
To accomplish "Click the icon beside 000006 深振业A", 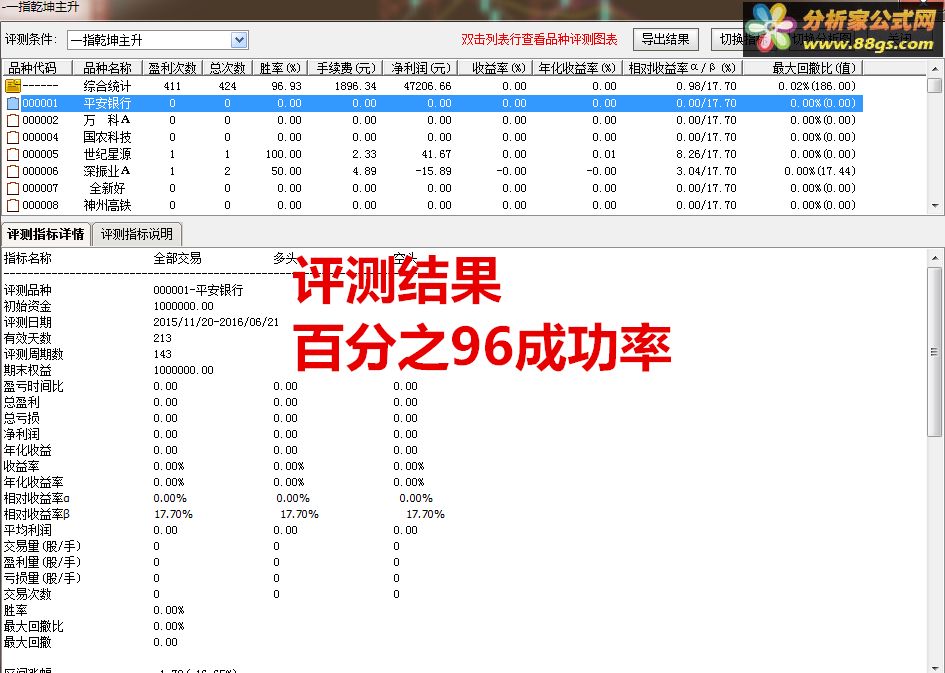I will point(13,171).
